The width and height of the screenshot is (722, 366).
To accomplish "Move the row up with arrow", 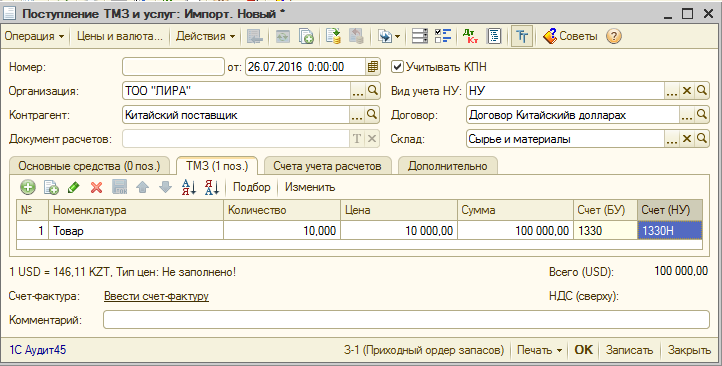I will tap(143, 187).
